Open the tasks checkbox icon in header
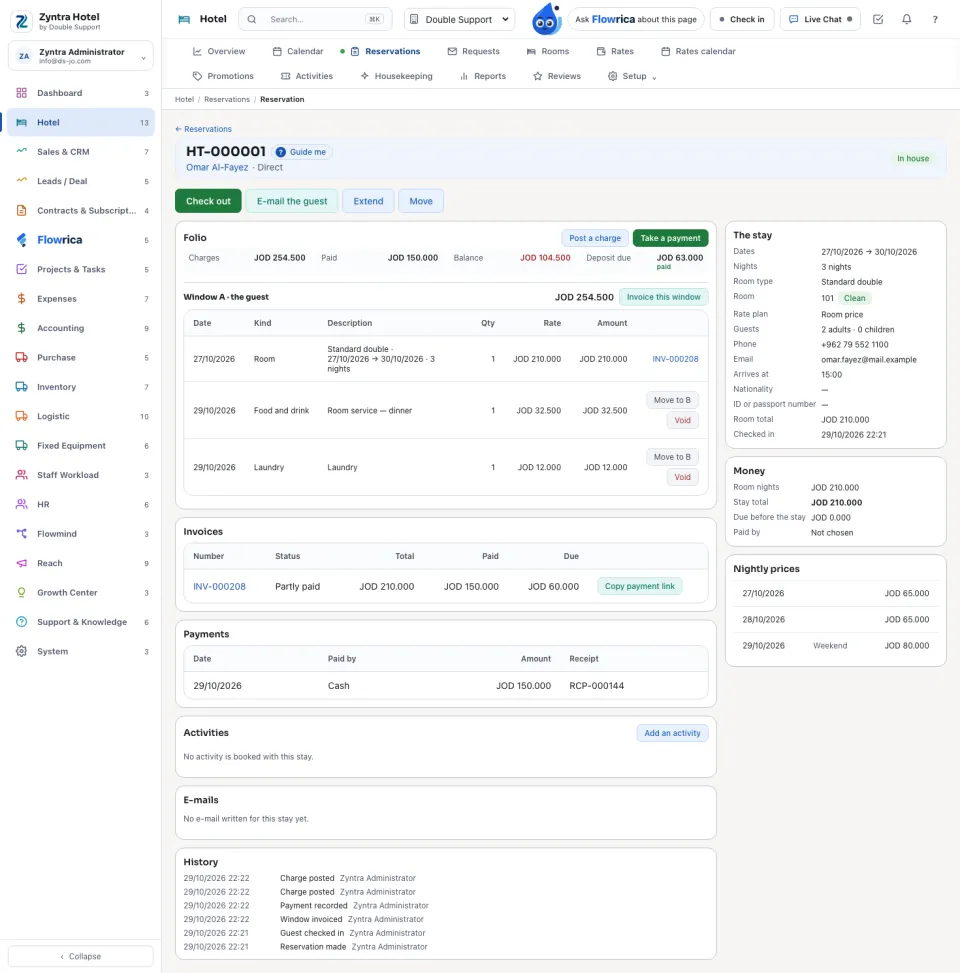This screenshot has height=973, width=960. (878, 19)
